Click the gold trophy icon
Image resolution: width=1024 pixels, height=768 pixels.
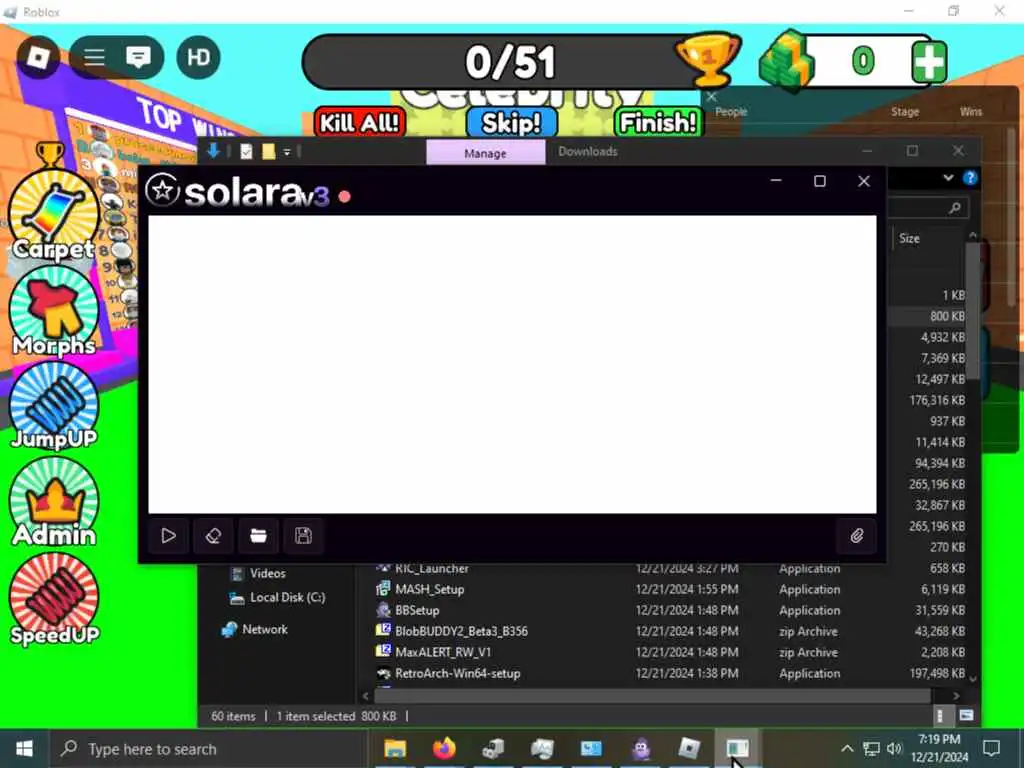point(708,60)
